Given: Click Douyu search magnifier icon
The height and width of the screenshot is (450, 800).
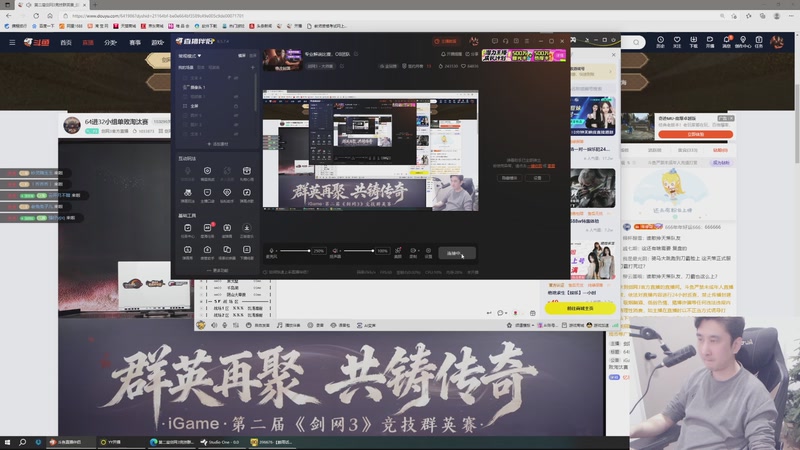Looking at the screenshot, I should coord(636,42).
